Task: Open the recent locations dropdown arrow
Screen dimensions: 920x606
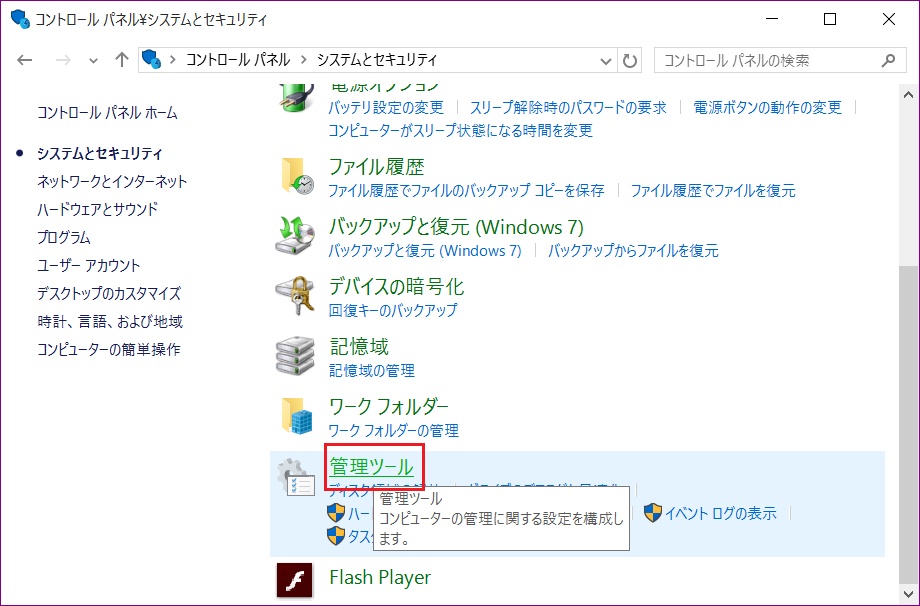Action: point(93,60)
